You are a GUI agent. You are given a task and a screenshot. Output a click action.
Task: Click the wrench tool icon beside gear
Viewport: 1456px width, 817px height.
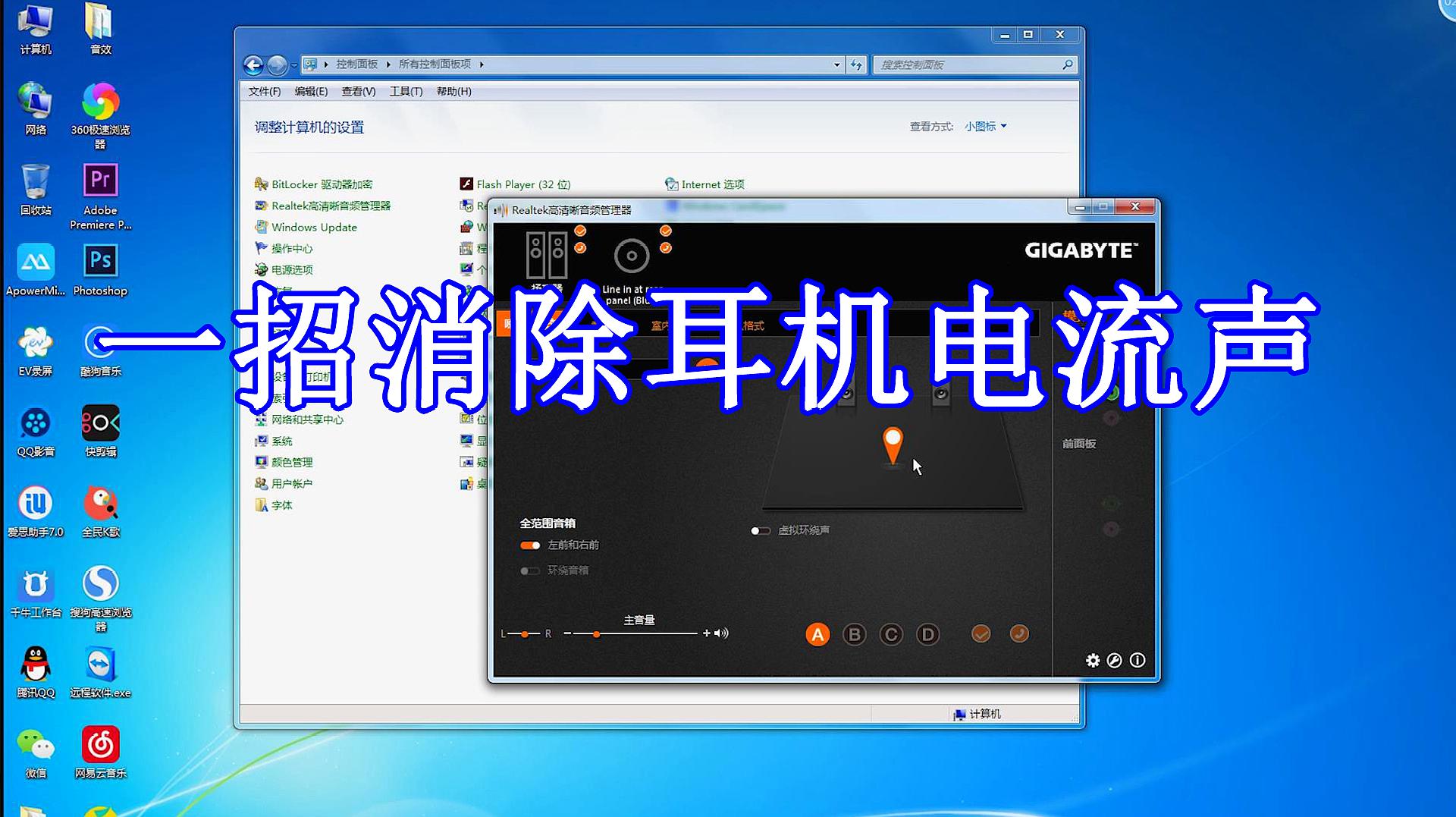click(x=1114, y=660)
